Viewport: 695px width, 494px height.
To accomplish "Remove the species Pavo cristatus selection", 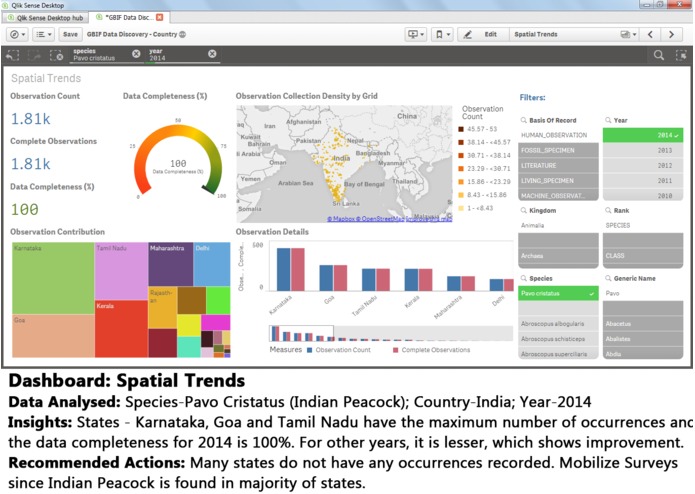I will pos(136,54).
